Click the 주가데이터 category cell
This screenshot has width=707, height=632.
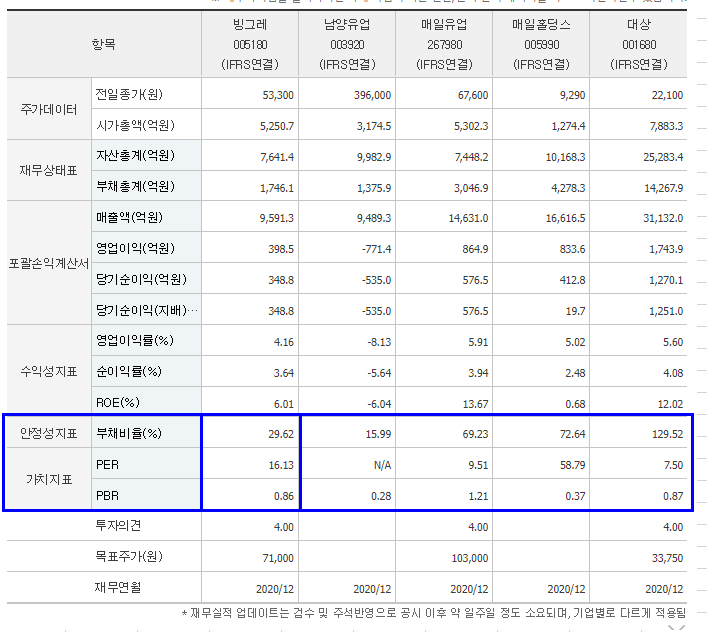[49, 109]
